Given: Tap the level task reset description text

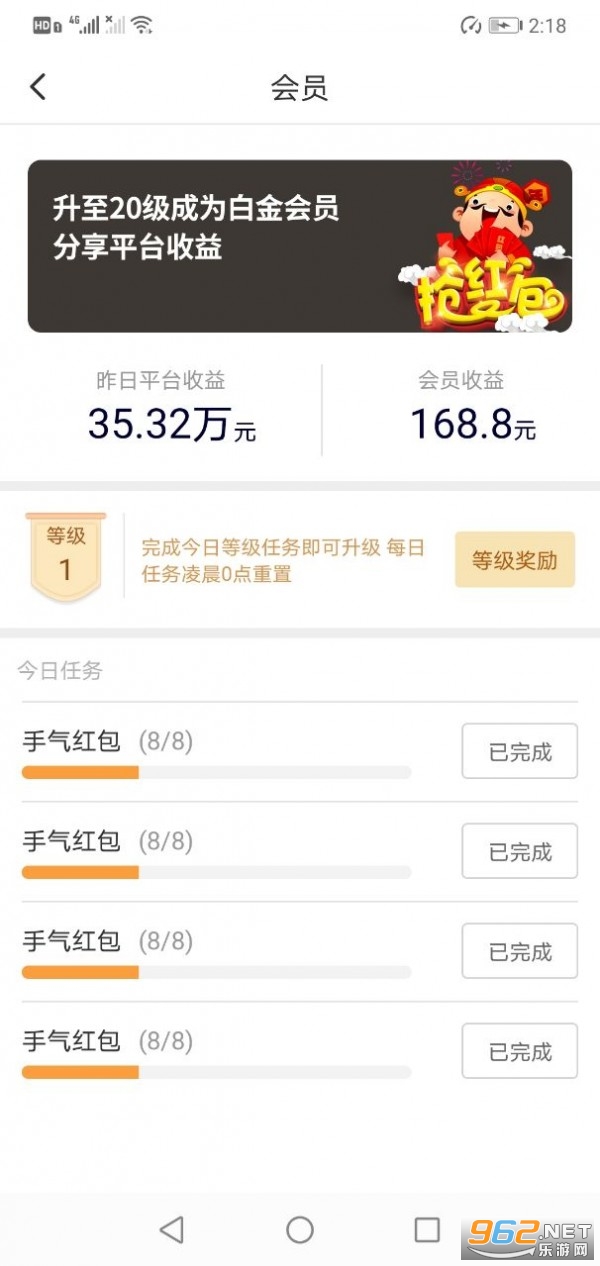Looking at the screenshot, I should pos(283,561).
